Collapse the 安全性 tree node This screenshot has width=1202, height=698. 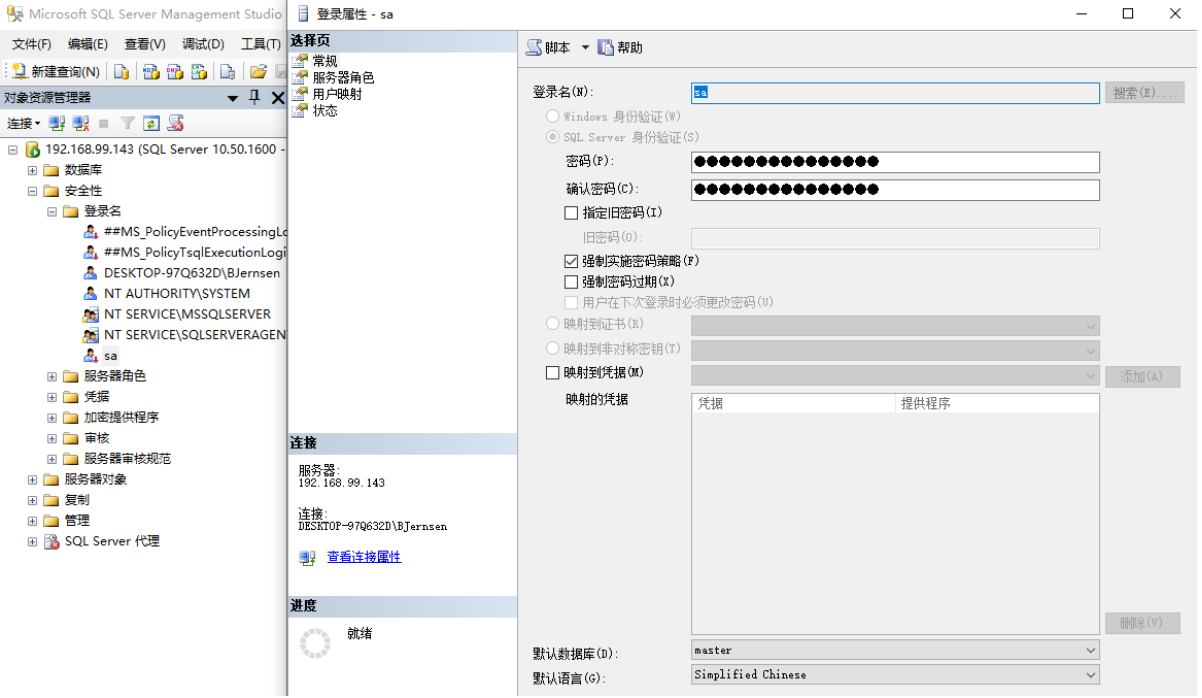coord(33,191)
